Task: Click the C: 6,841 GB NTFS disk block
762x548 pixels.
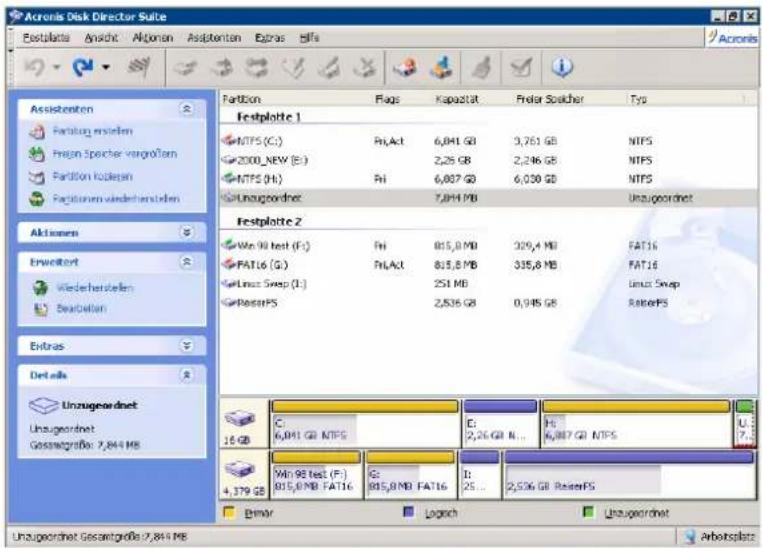Action: 364,423
